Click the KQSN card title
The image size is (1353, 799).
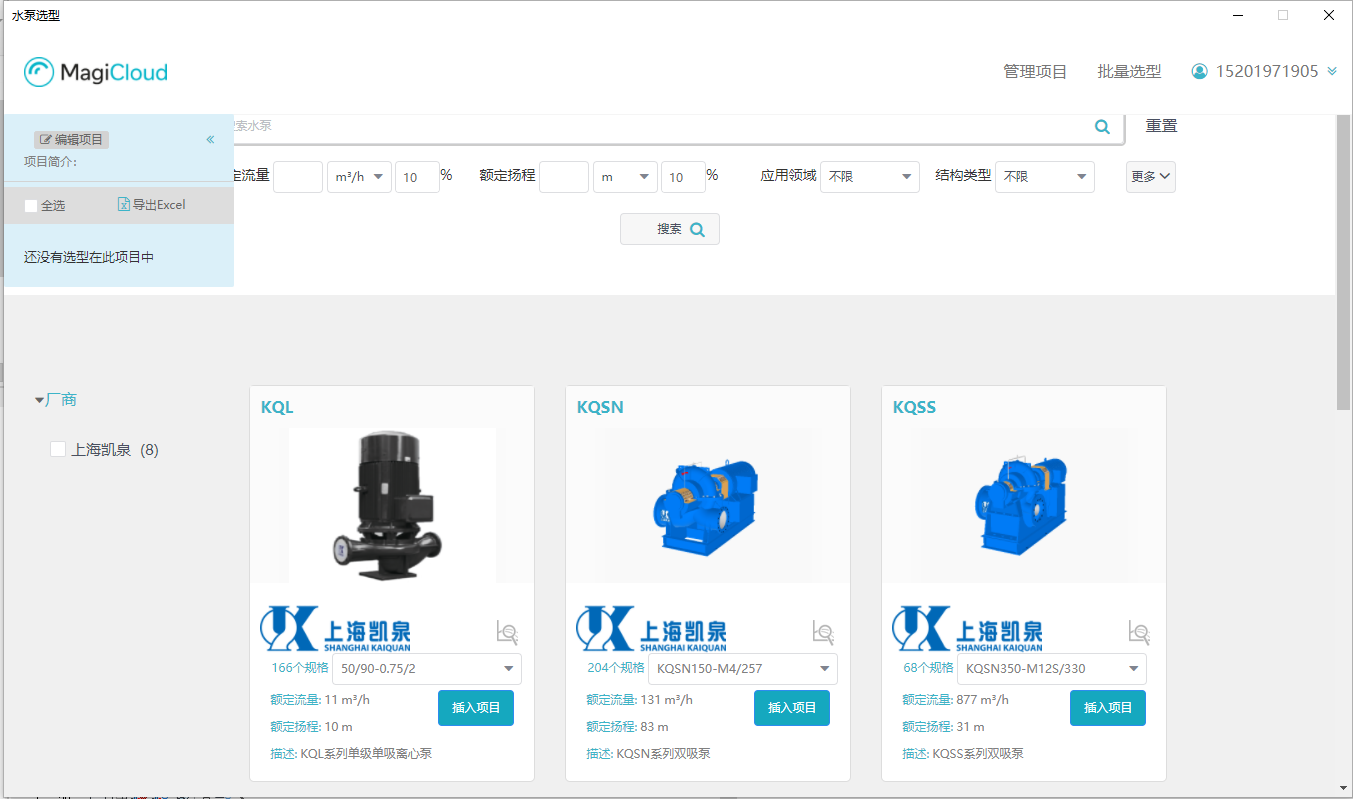(x=600, y=407)
